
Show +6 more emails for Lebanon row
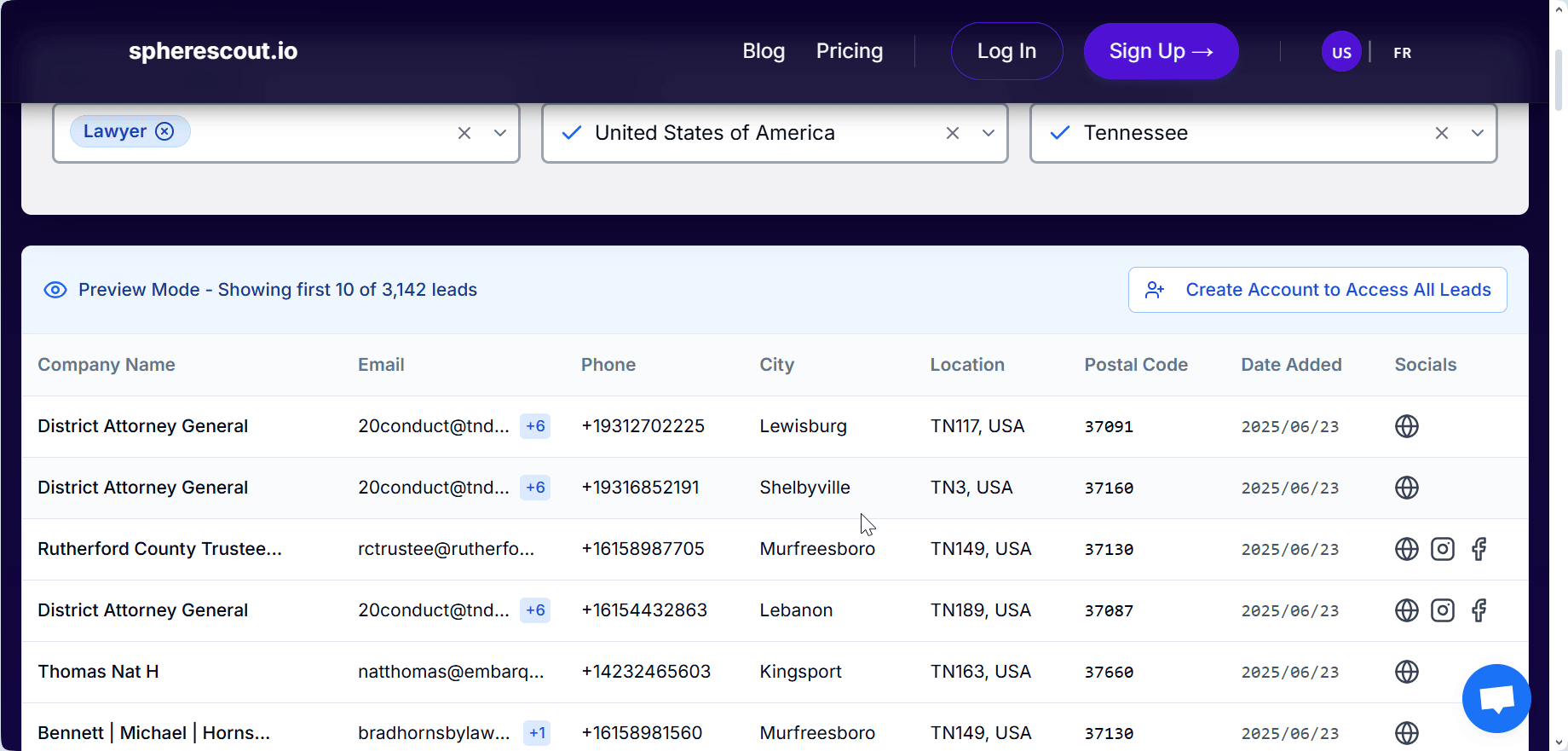[x=535, y=610]
